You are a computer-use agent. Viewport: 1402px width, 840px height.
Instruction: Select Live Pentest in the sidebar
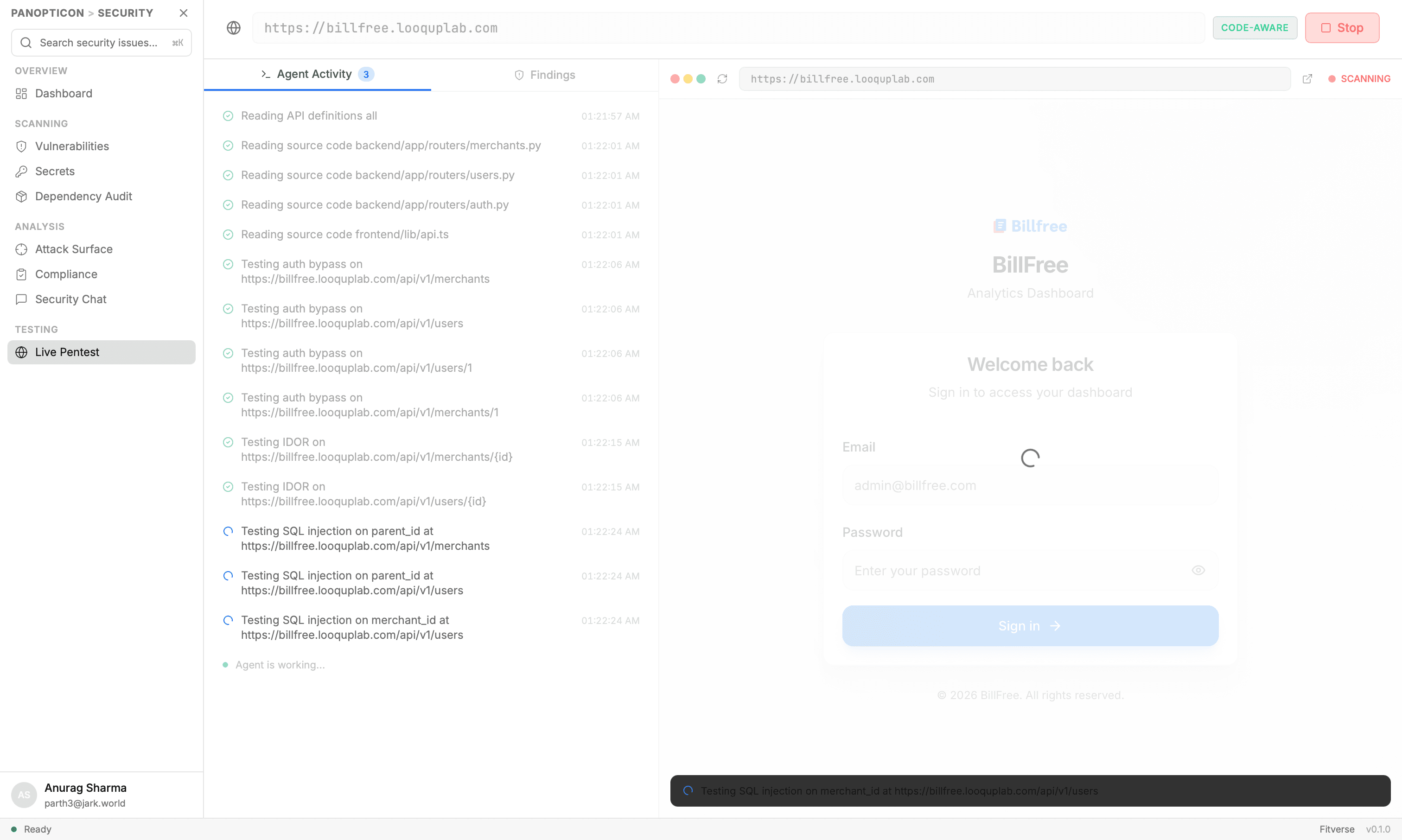(68, 351)
